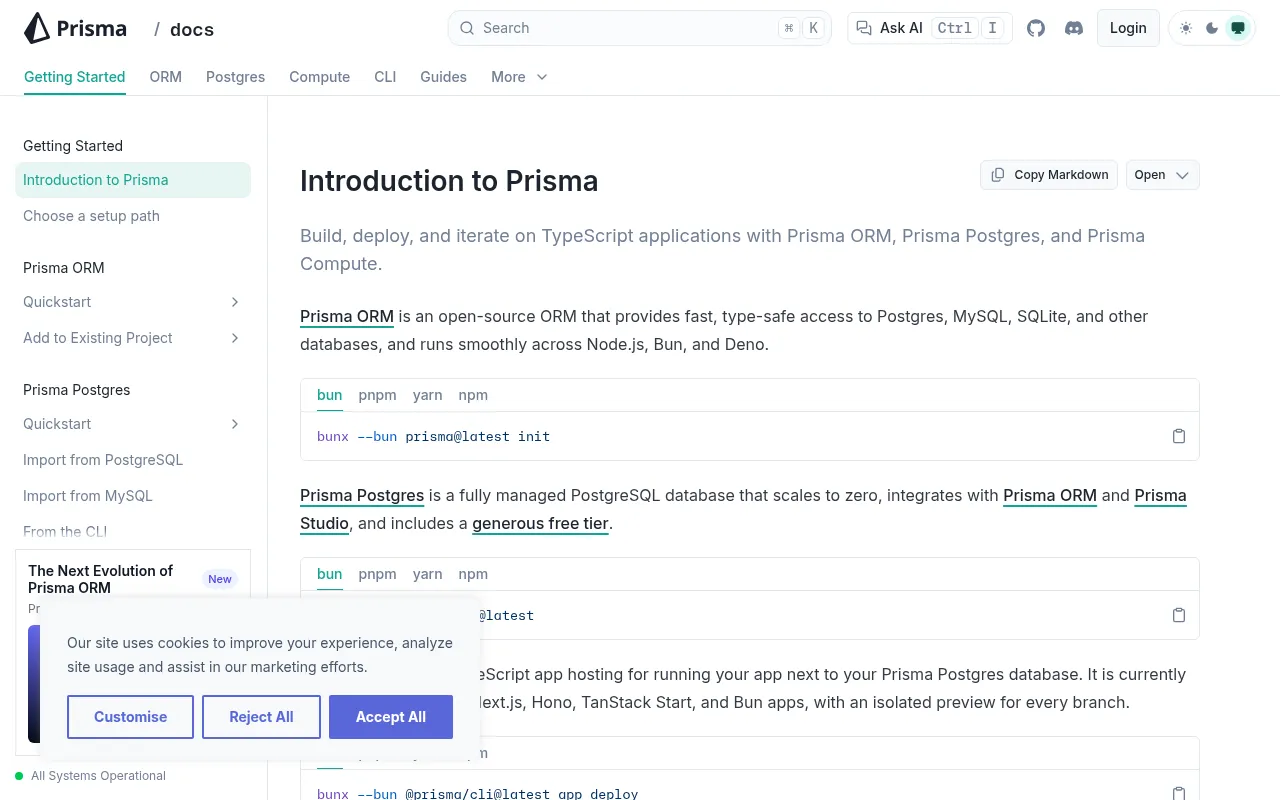Select npm tab in first code block
The width and height of the screenshot is (1280, 800).
(473, 395)
